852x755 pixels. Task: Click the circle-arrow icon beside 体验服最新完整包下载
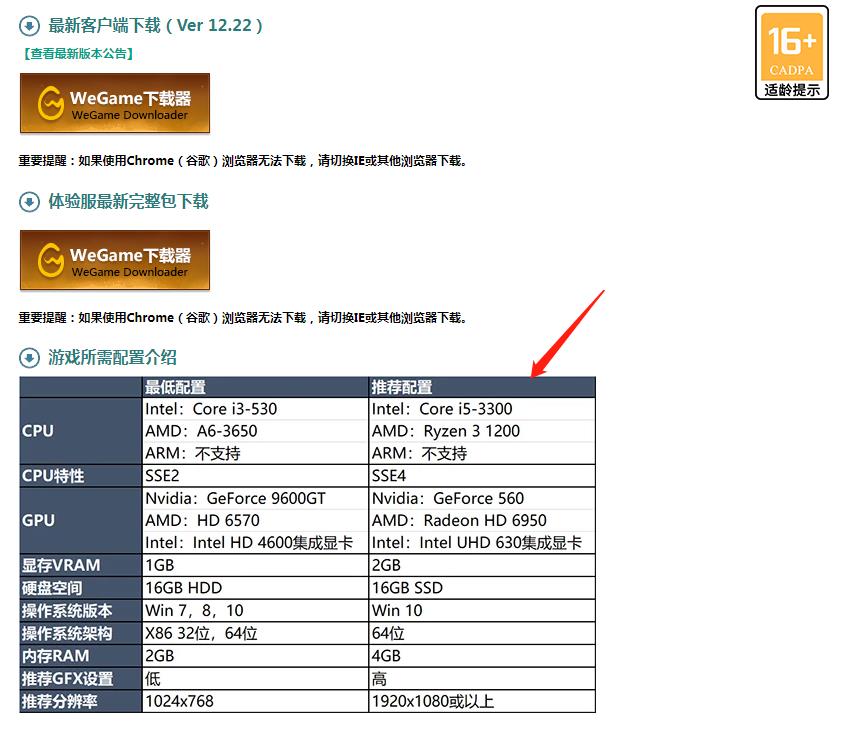point(29,201)
